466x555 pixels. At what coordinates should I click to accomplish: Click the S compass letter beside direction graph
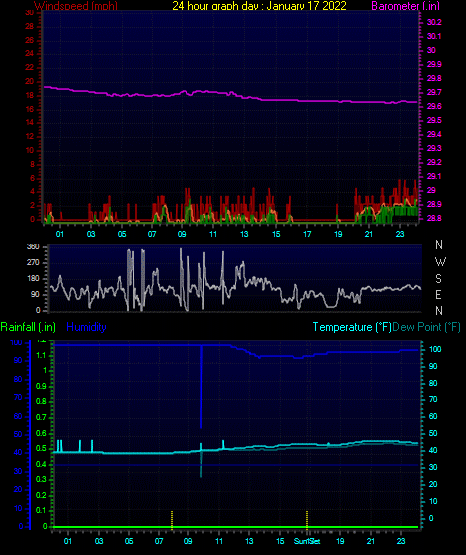point(438,279)
